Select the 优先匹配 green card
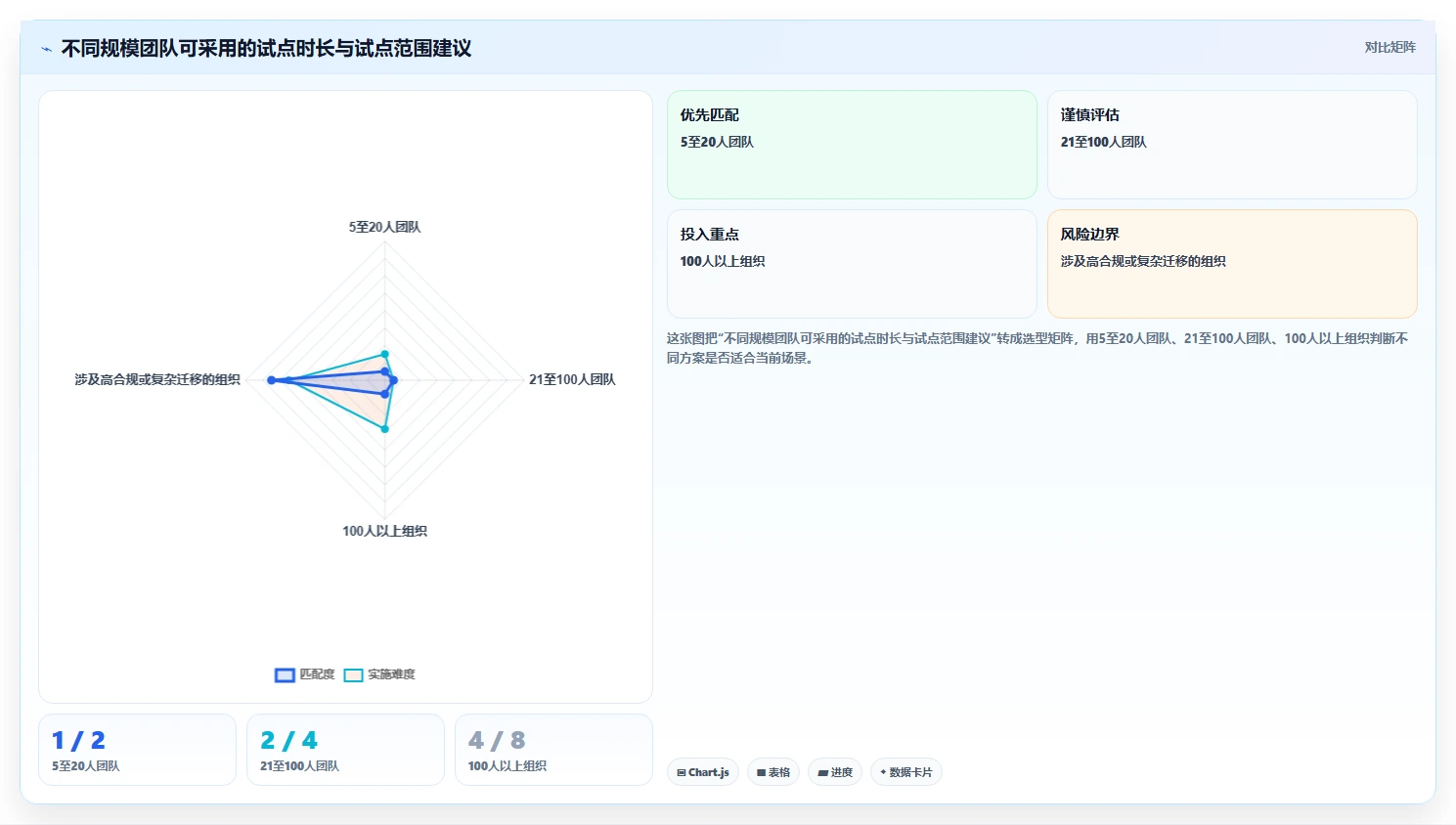This screenshot has width=1456, height=825. [852, 145]
